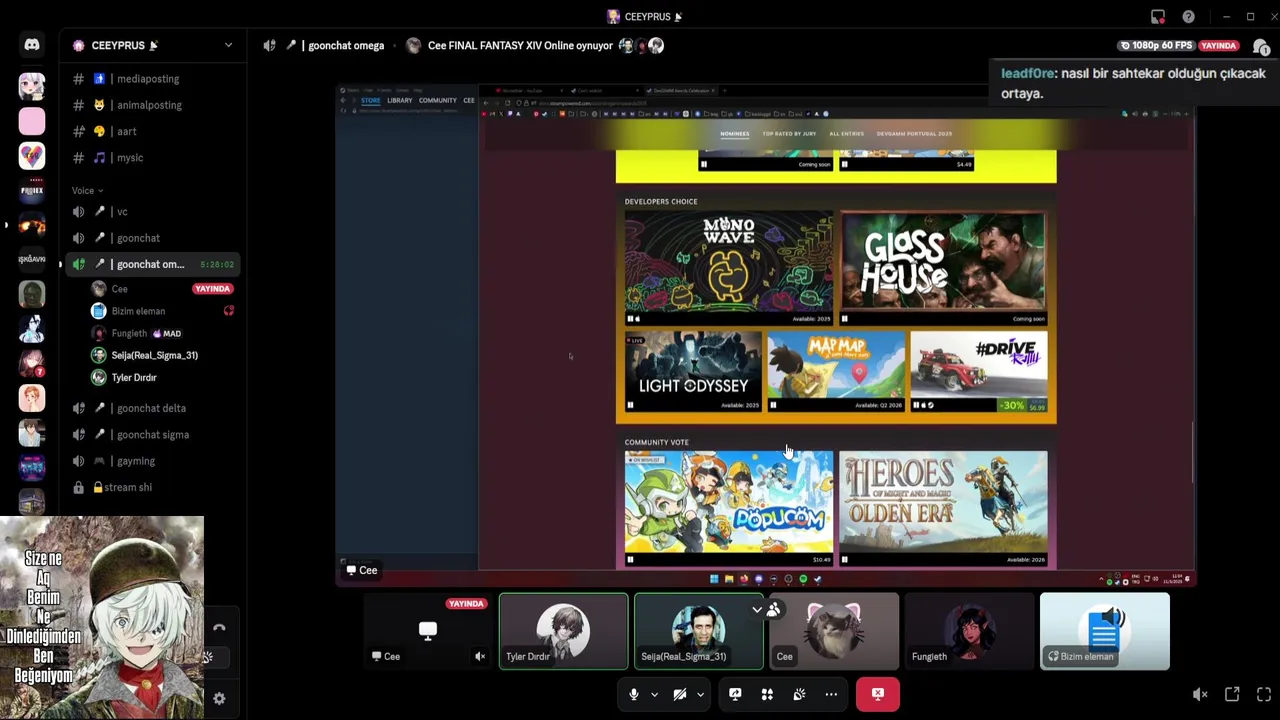Screen dimensions: 1280x720
Task: Click ALL ENTRIES tab in streamed page
Action: click(846, 134)
